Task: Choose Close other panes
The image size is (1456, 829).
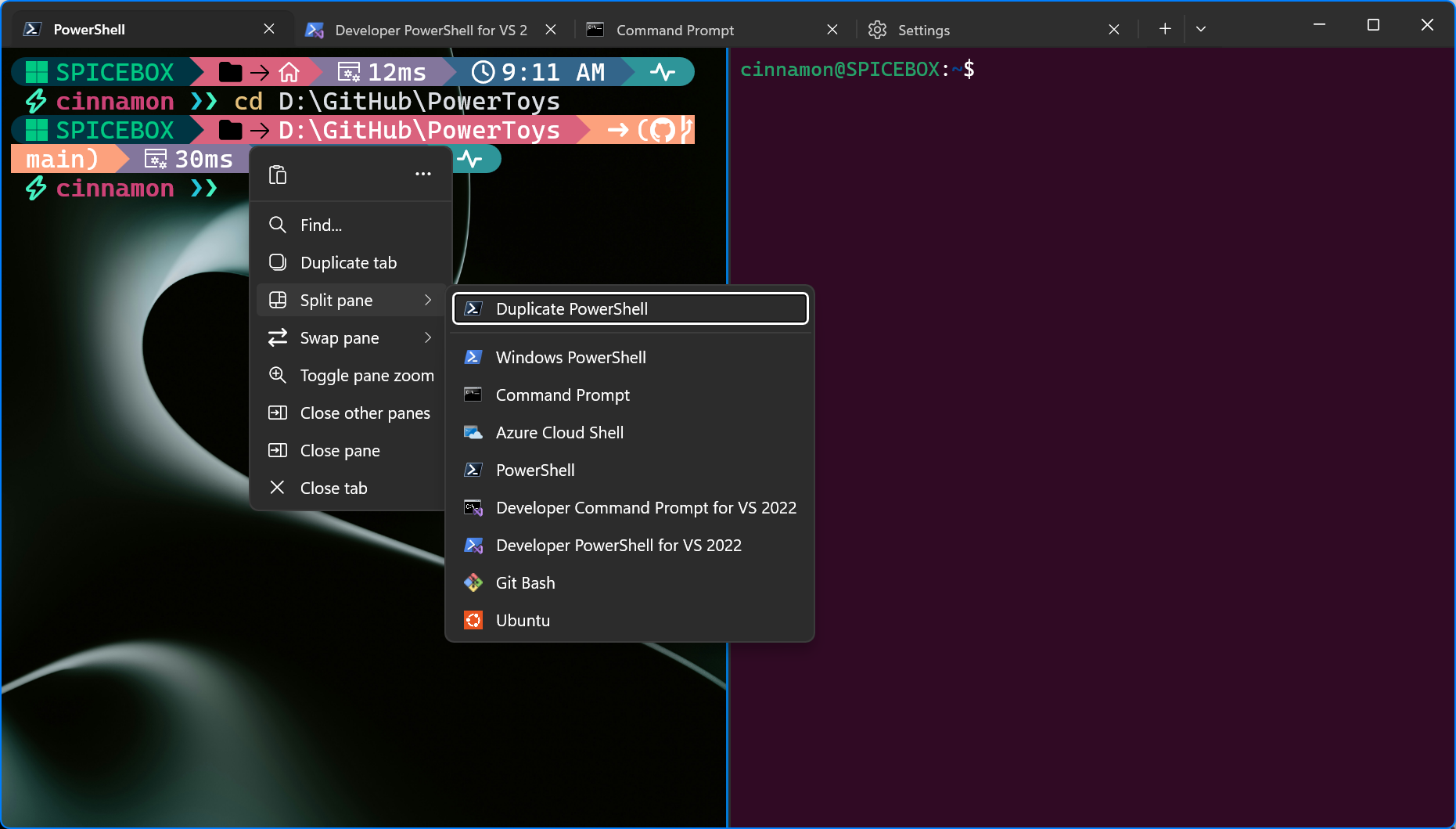Action: [351, 413]
